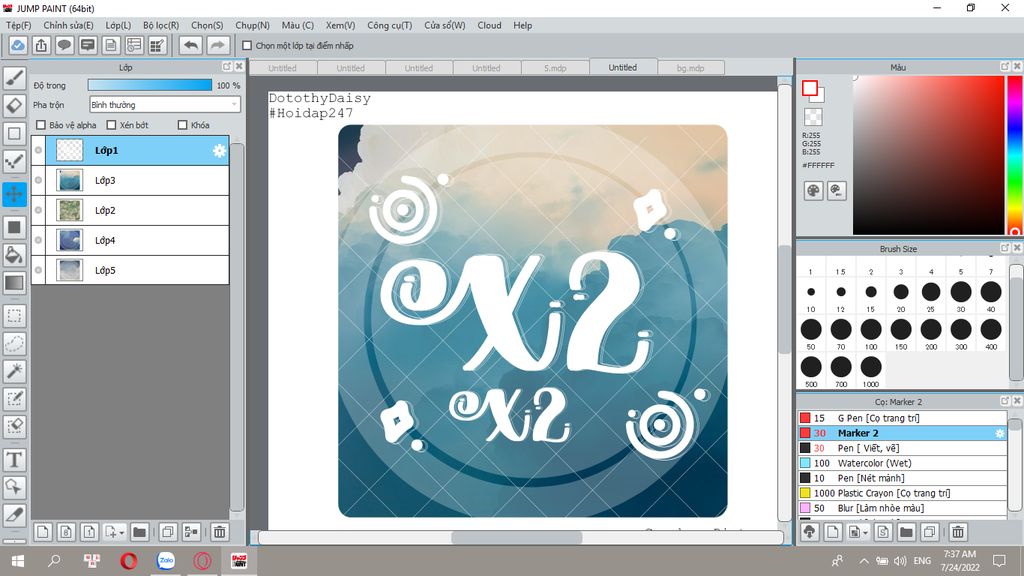1024x576 pixels.
Task: Create layer folder in layer panel
Action: click(x=139, y=532)
